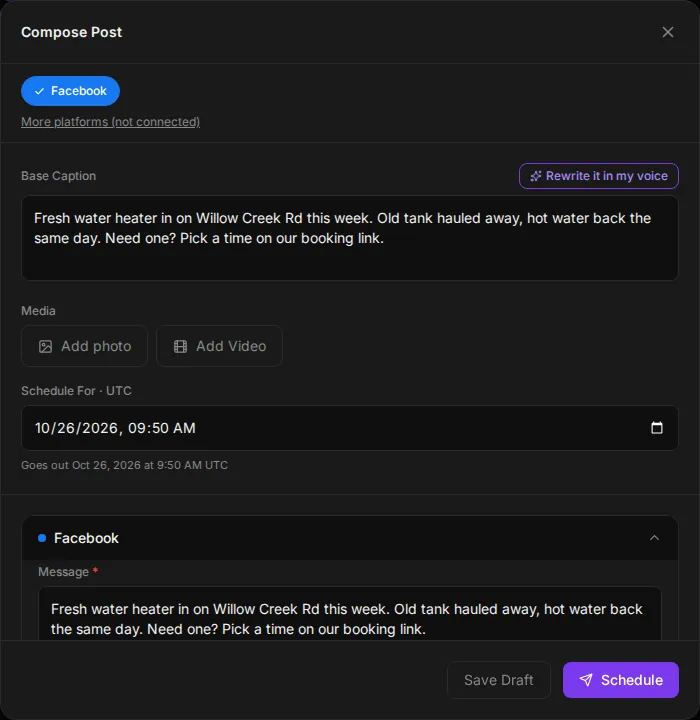Click the Goes out Oct 26, 2026 text
The width and height of the screenshot is (700, 720).
(x=124, y=465)
